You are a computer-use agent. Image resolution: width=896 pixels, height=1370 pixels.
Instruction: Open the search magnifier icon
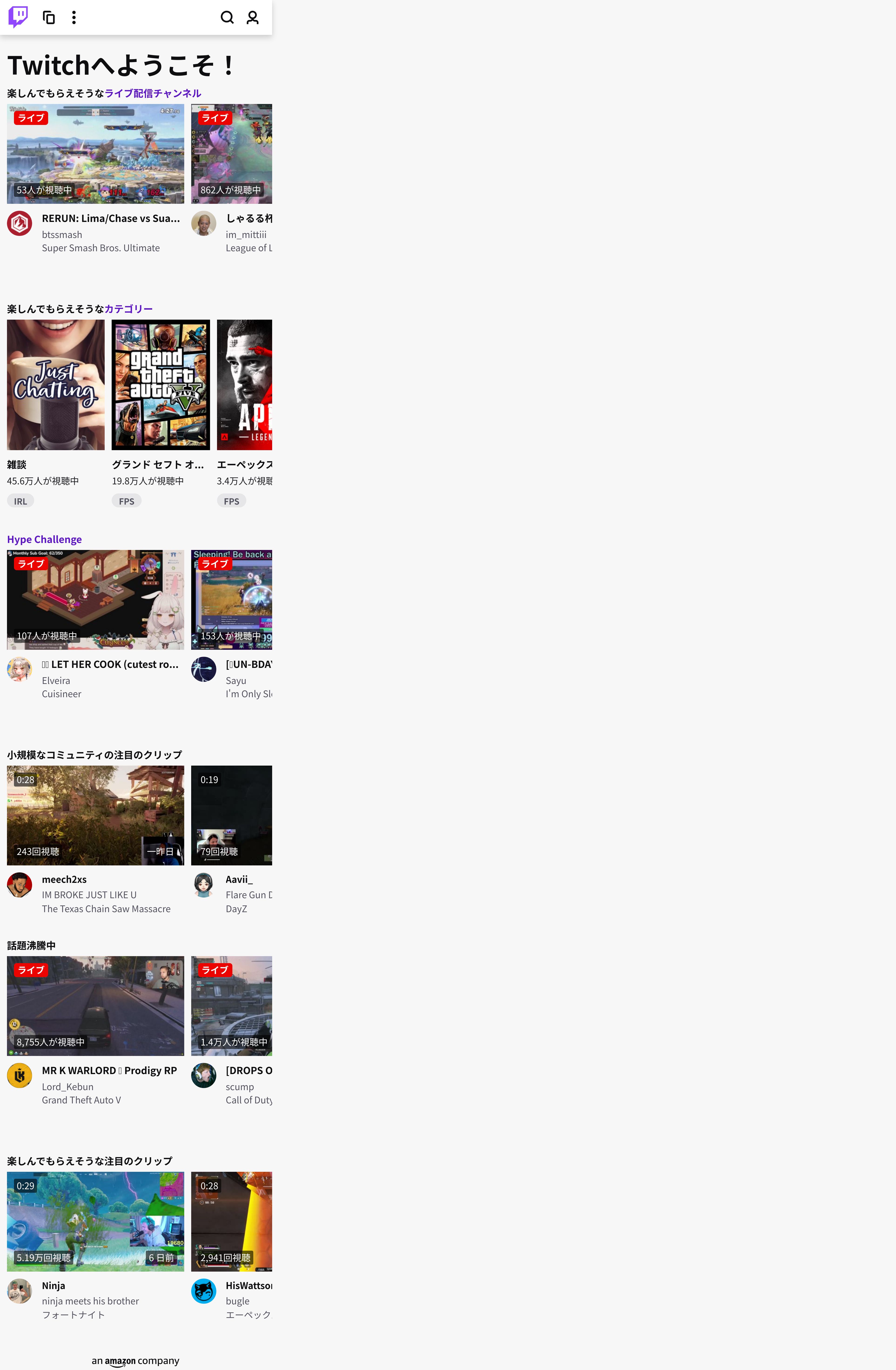[x=227, y=17]
